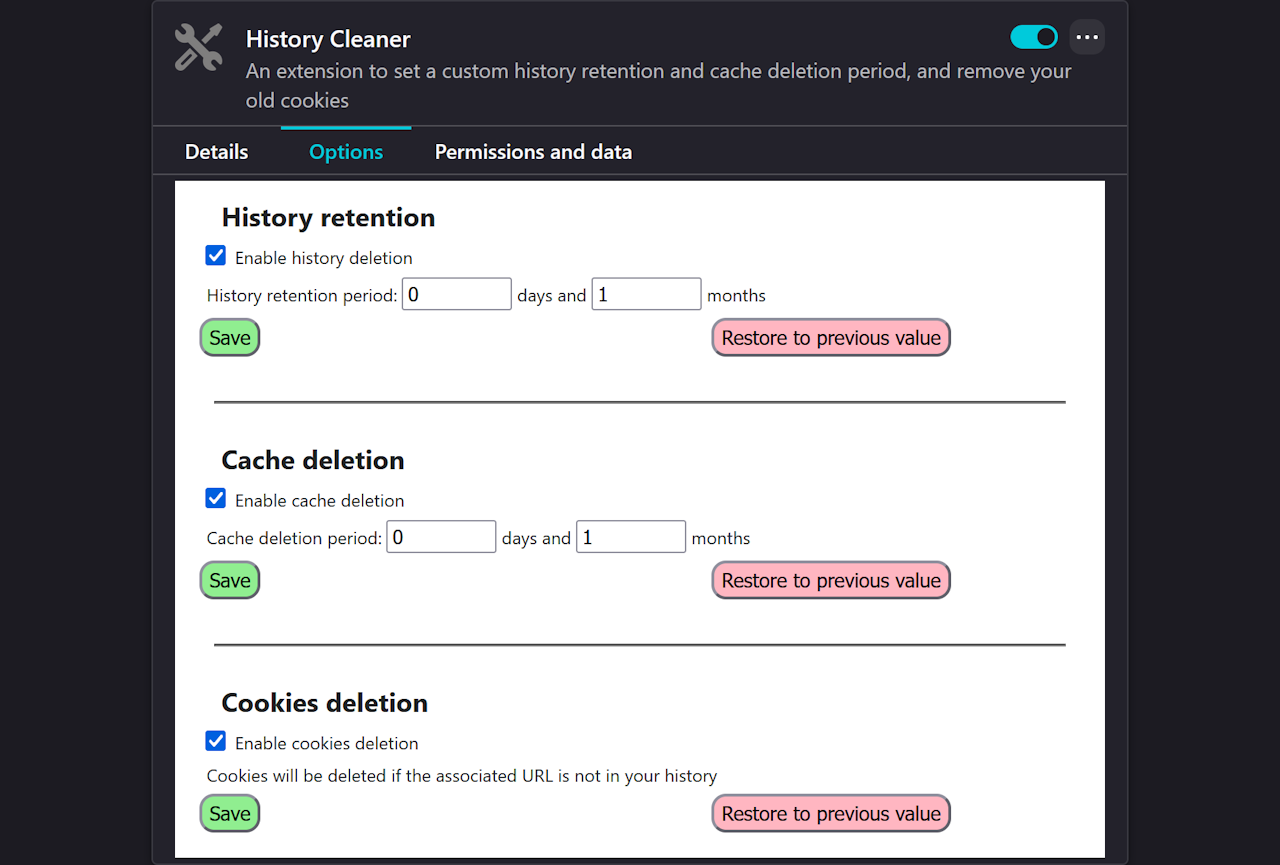Switch to the Details tab
Viewport: 1280px width, 865px height.
pos(216,152)
